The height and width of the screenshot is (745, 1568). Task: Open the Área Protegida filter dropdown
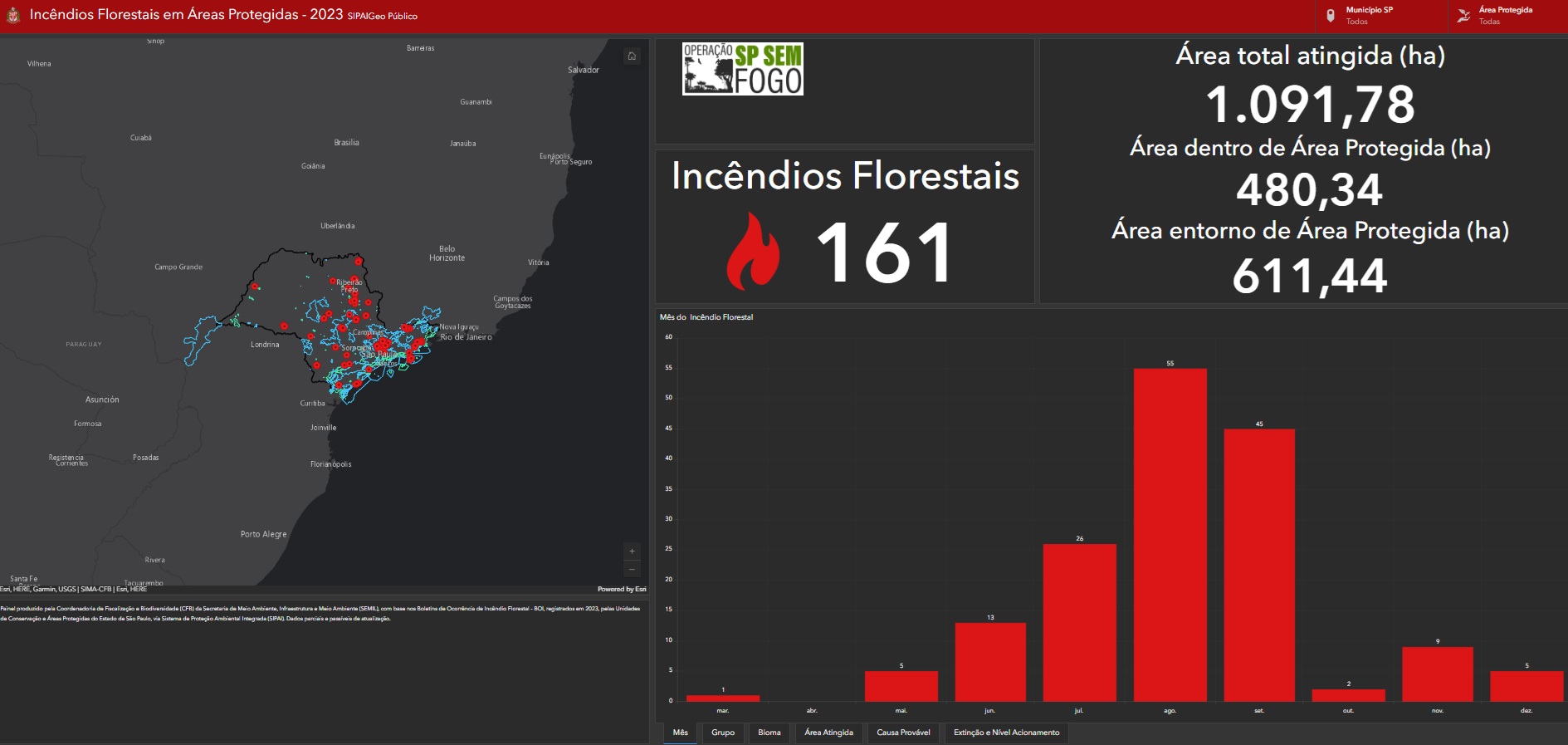coord(1507,16)
